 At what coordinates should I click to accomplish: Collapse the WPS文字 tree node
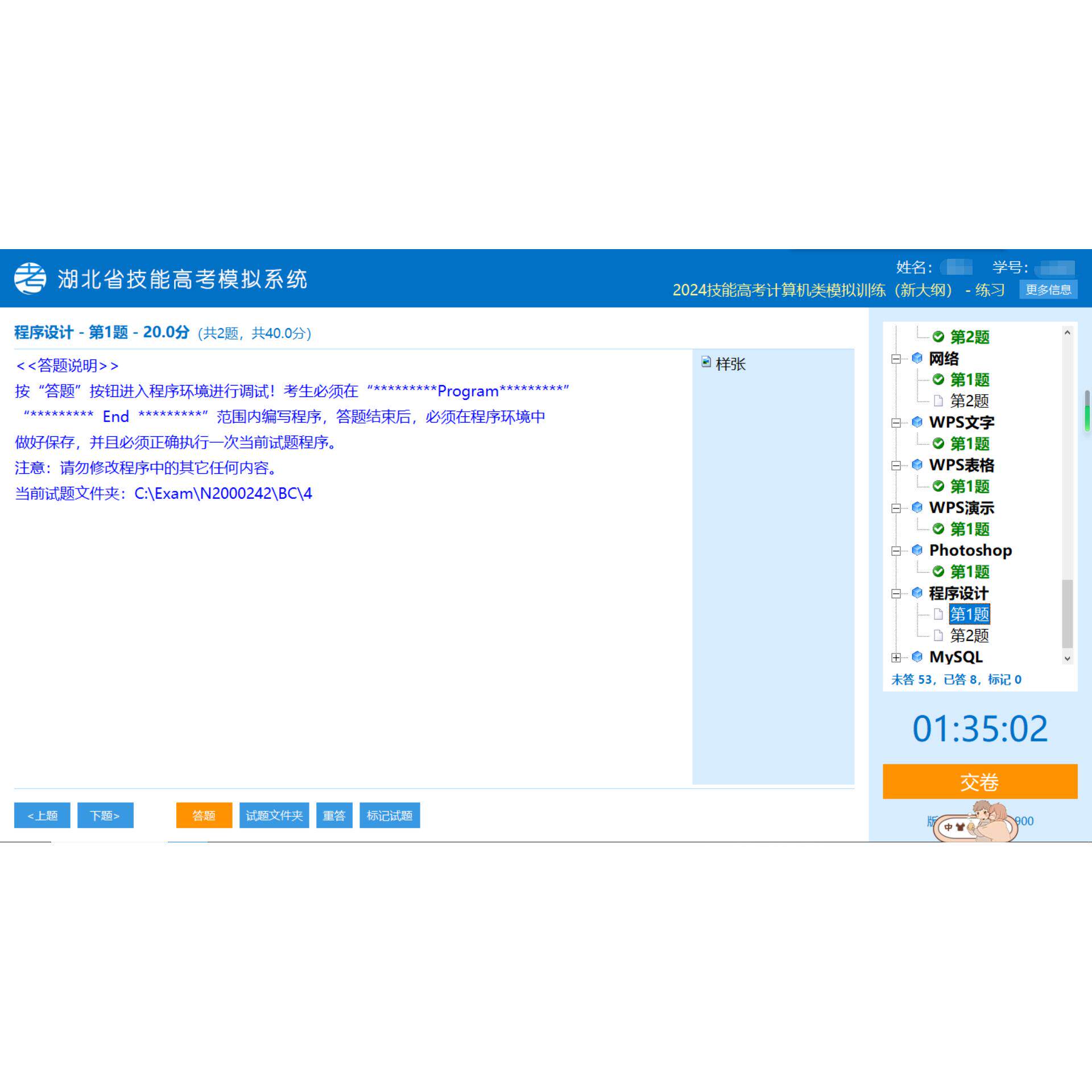click(896, 423)
